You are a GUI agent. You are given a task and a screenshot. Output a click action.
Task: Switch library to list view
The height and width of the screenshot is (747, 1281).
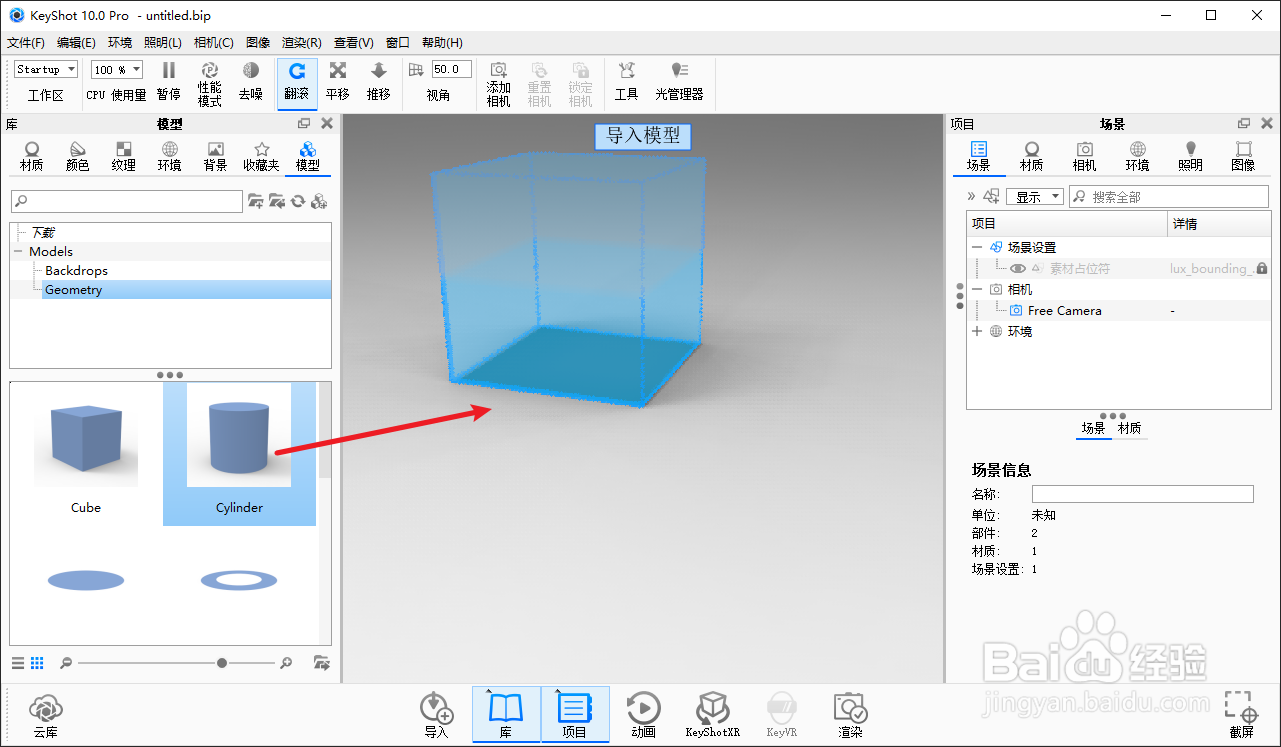(x=17, y=662)
